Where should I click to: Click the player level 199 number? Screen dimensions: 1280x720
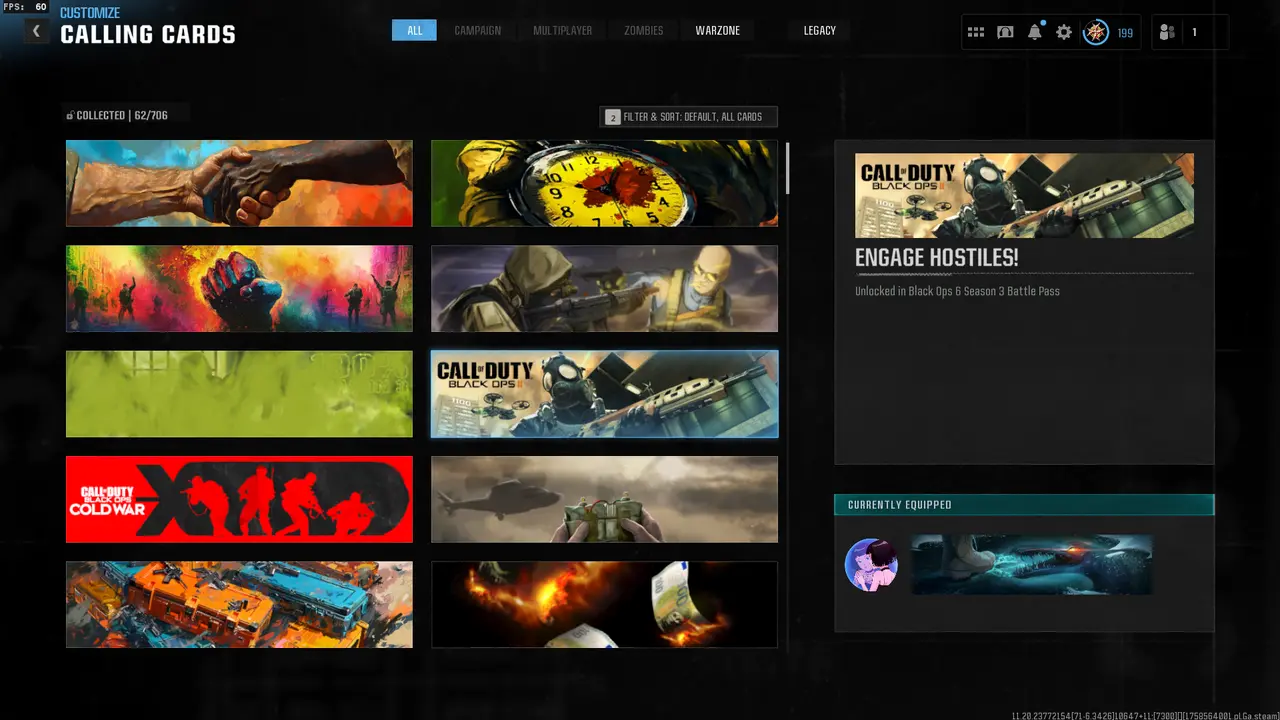(1125, 33)
